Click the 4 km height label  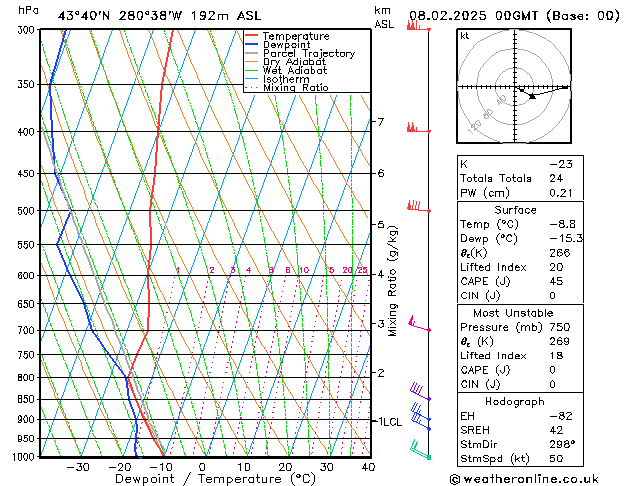click(x=381, y=275)
